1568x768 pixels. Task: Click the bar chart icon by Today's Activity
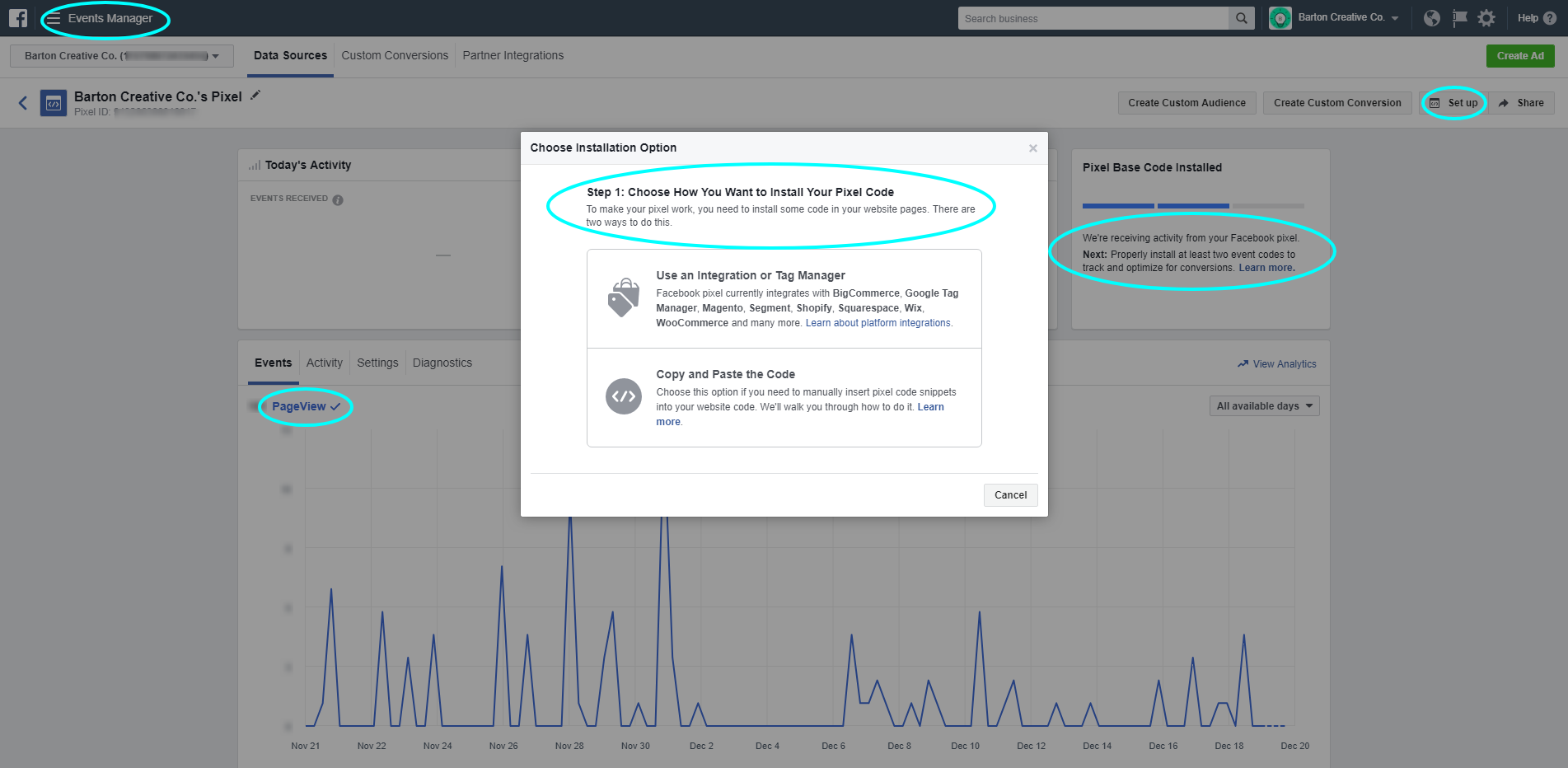click(x=255, y=166)
